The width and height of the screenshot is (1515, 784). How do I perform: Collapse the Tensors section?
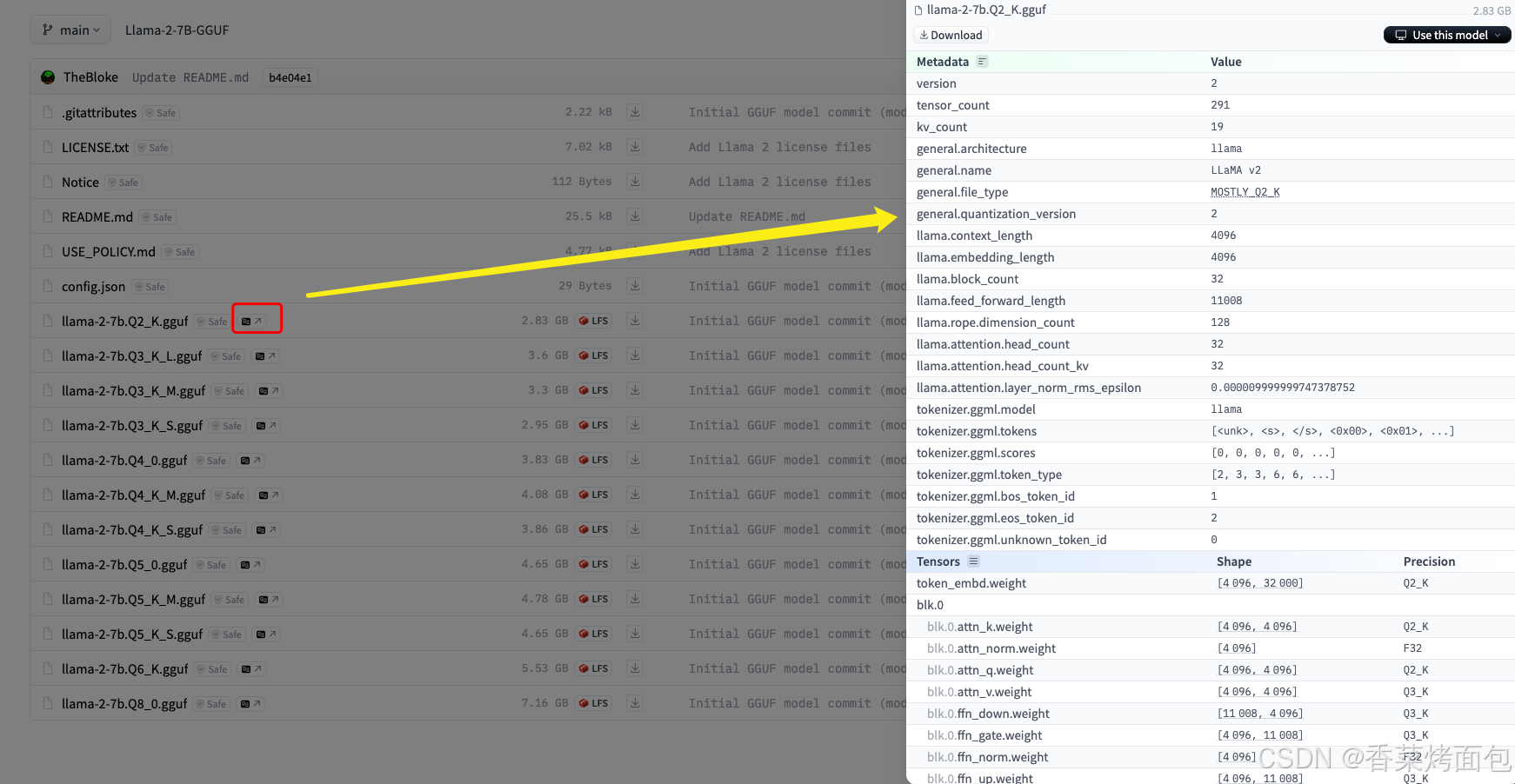pyautogui.click(x=973, y=561)
